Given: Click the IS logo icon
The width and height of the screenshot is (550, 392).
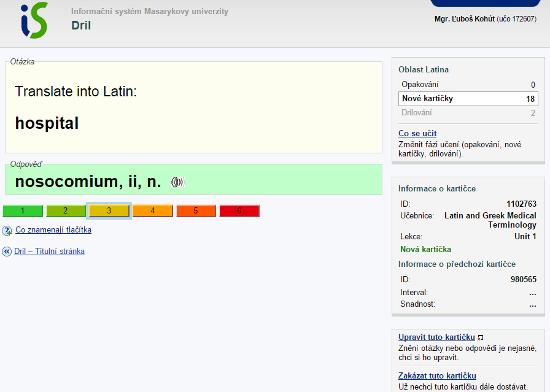Looking at the screenshot, I should point(34,20).
